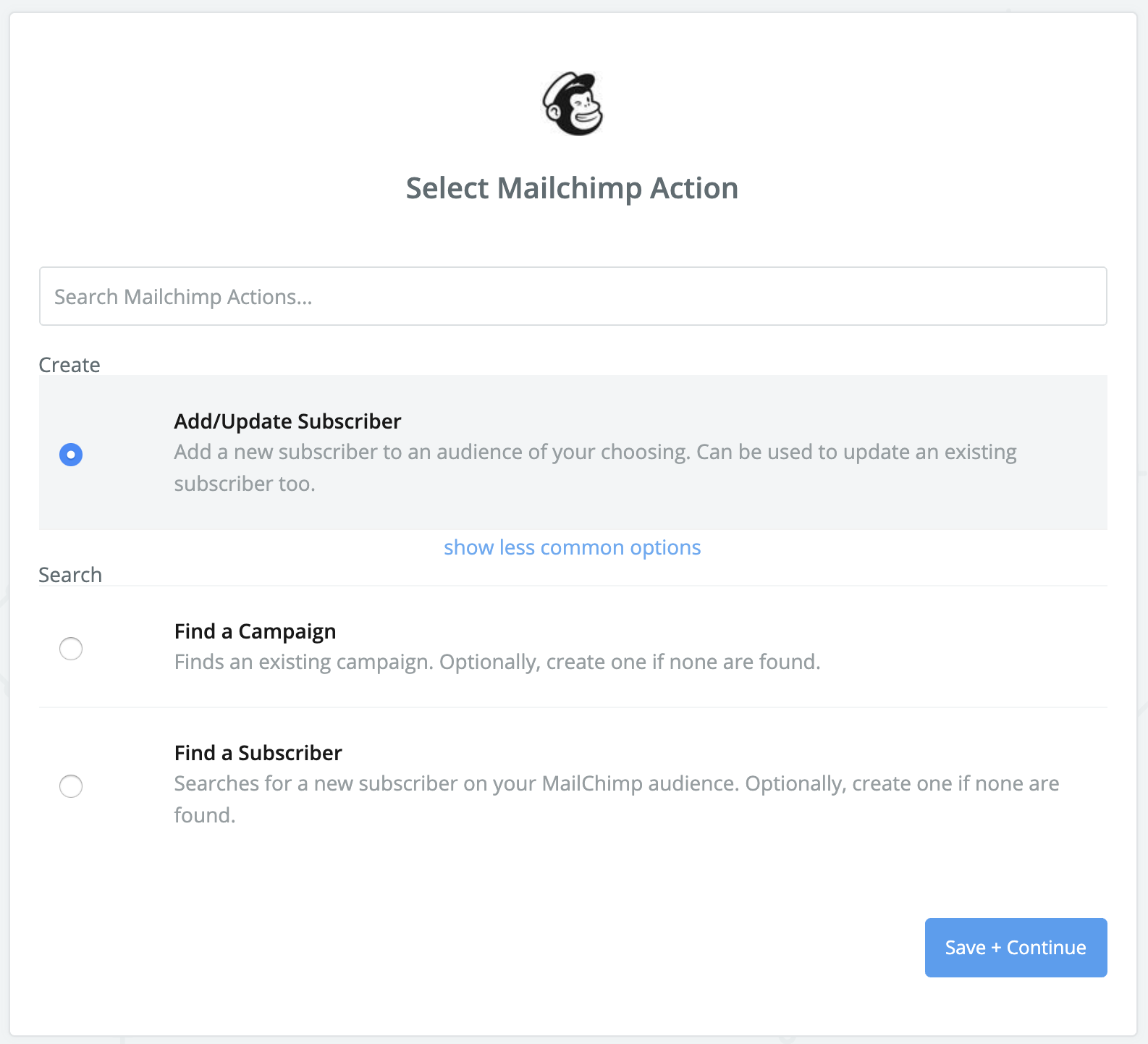Image resolution: width=1148 pixels, height=1044 pixels.
Task: Click the Select Mailchimp Action heading
Action: (x=572, y=188)
